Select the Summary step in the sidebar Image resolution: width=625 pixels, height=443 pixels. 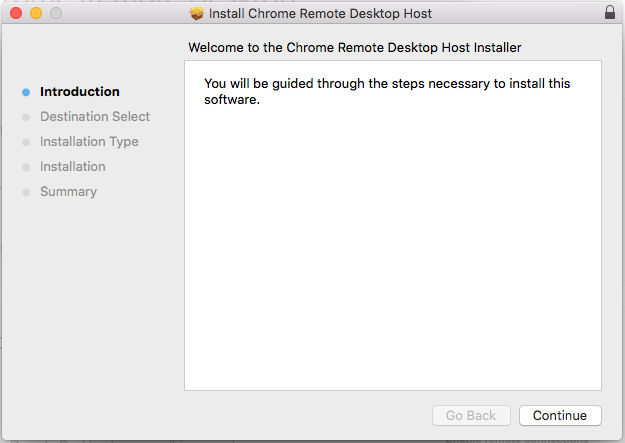(68, 192)
